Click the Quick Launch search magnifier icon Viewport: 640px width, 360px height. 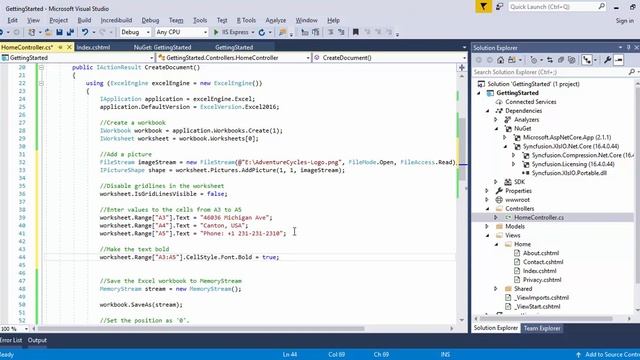[602, 7]
